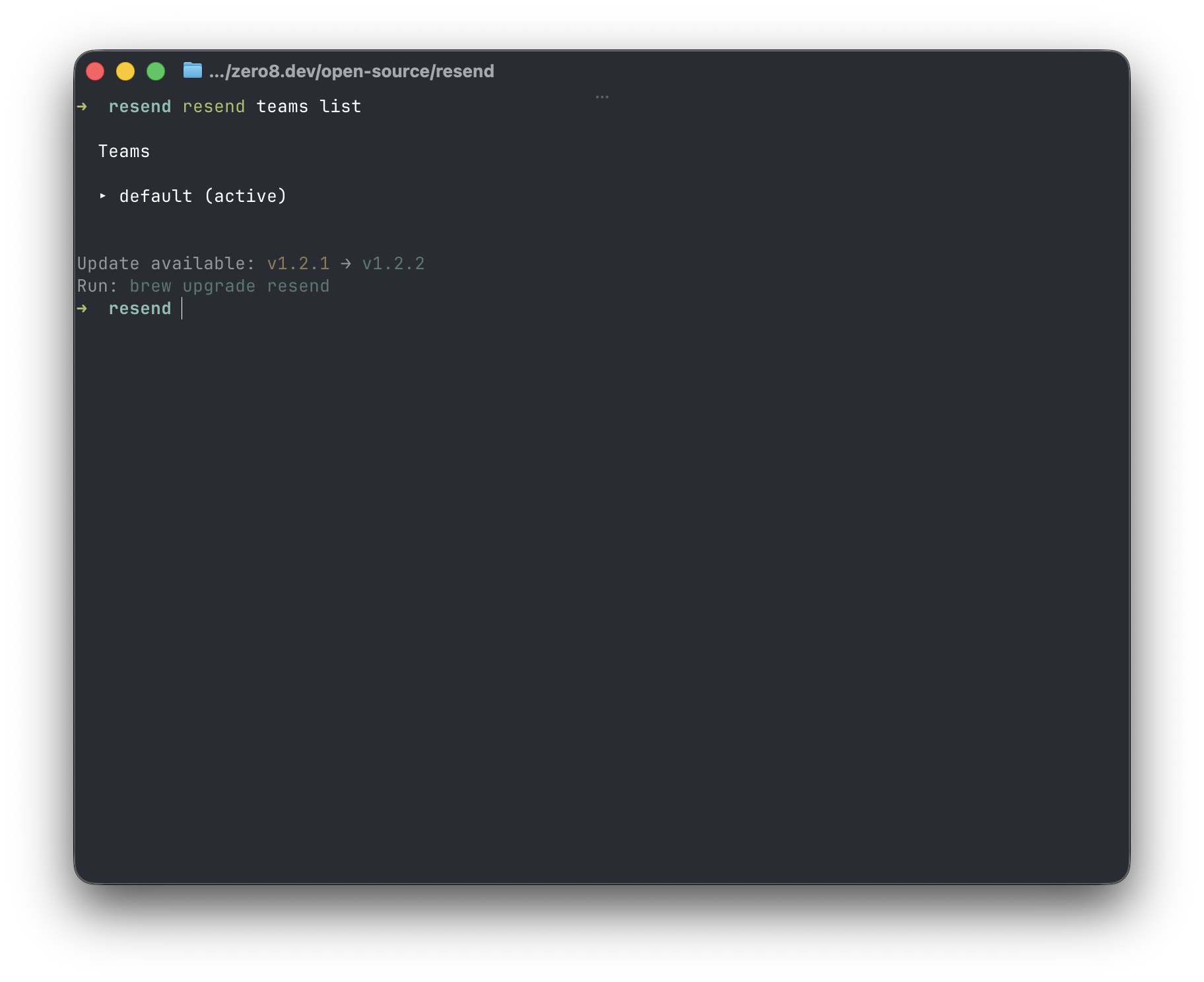Screen dimensions: 1204x982
Task: Click the prompt arrow on the first line
Action: coord(82,106)
